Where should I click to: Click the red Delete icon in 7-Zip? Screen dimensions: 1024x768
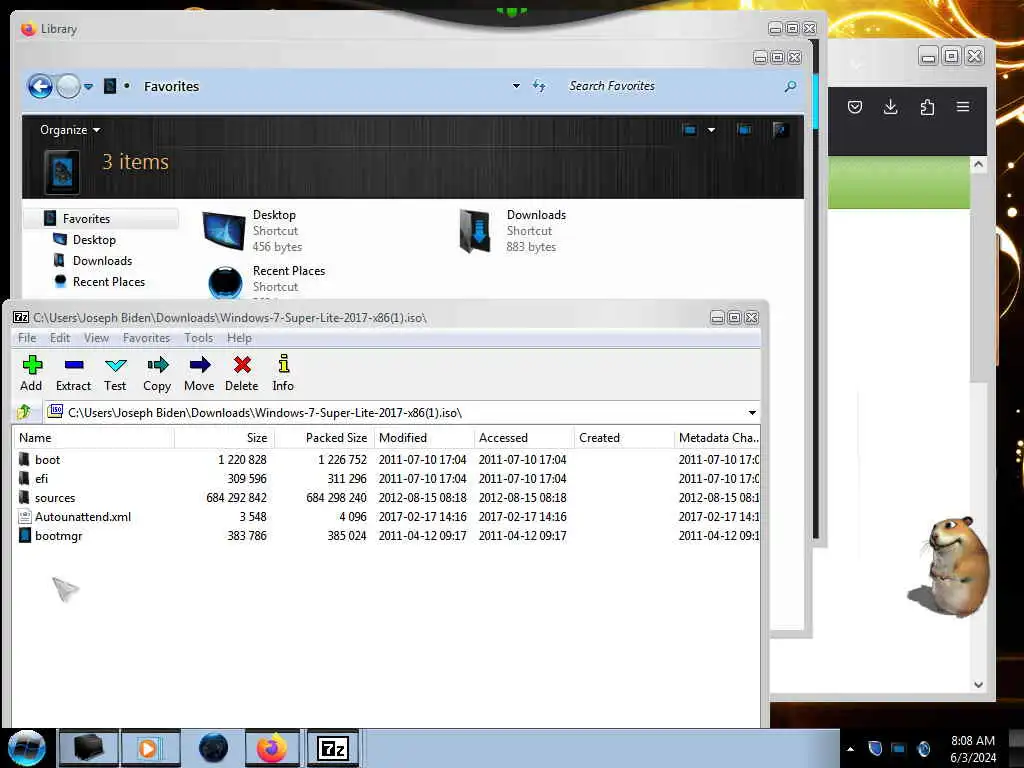242,373
